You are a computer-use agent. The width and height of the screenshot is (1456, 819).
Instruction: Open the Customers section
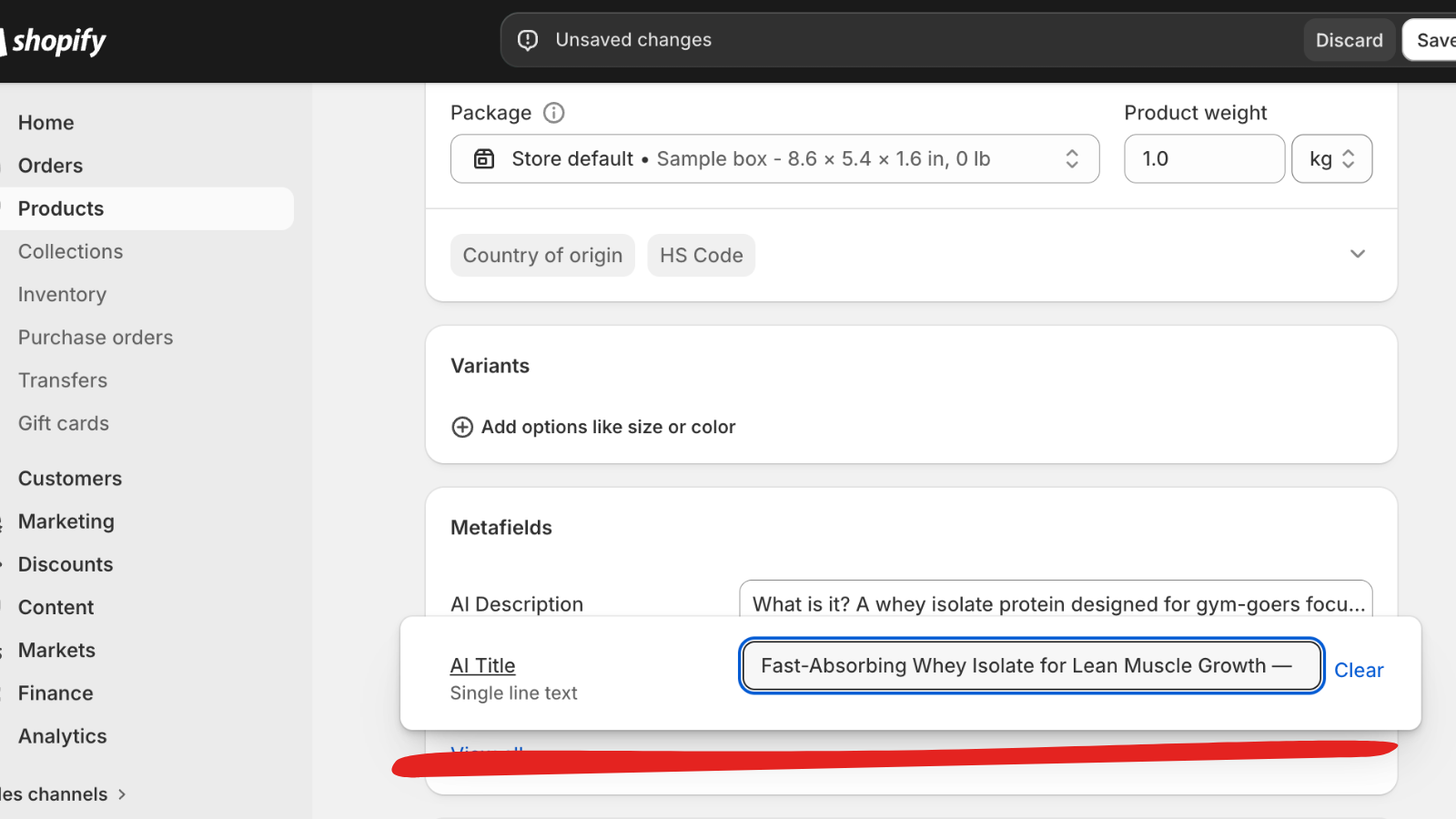click(69, 479)
